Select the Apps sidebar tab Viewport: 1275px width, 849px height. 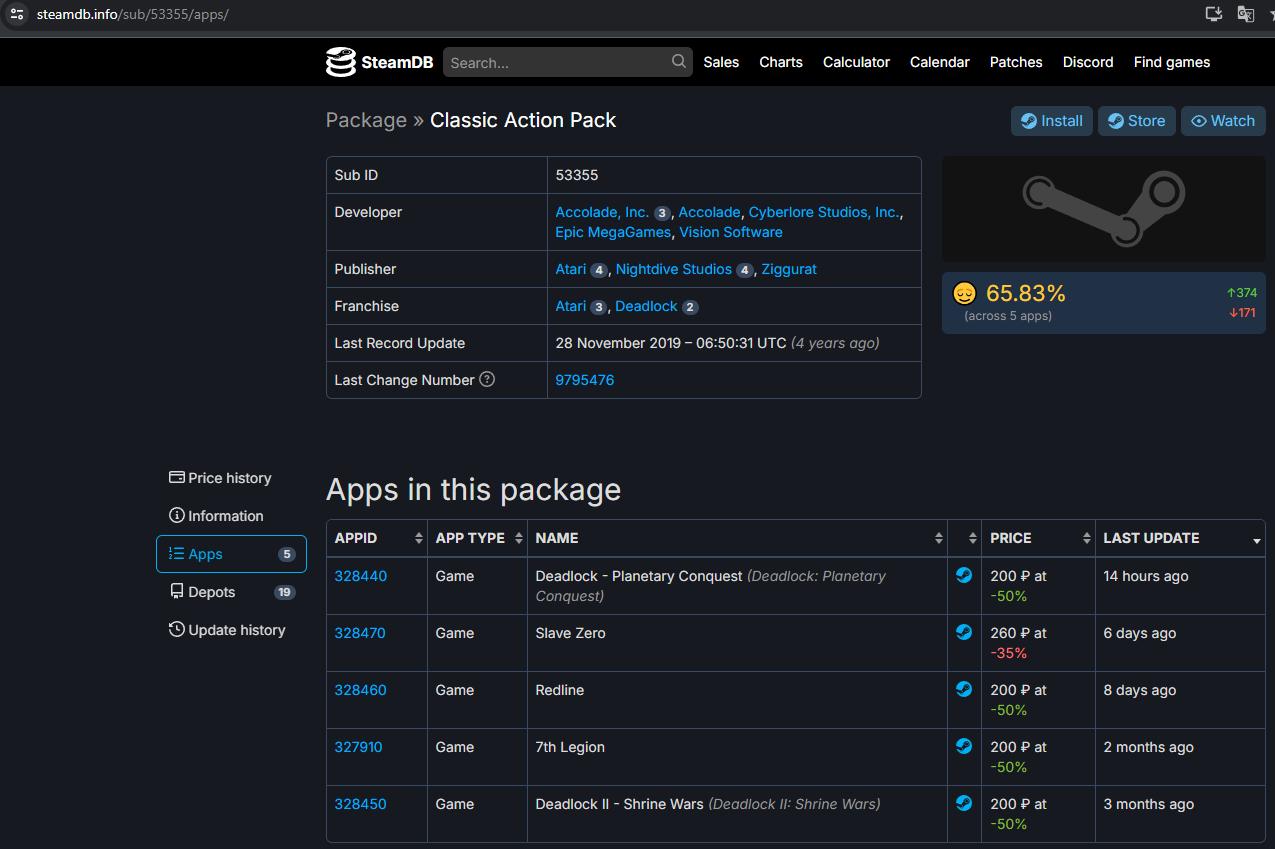click(x=231, y=554)
